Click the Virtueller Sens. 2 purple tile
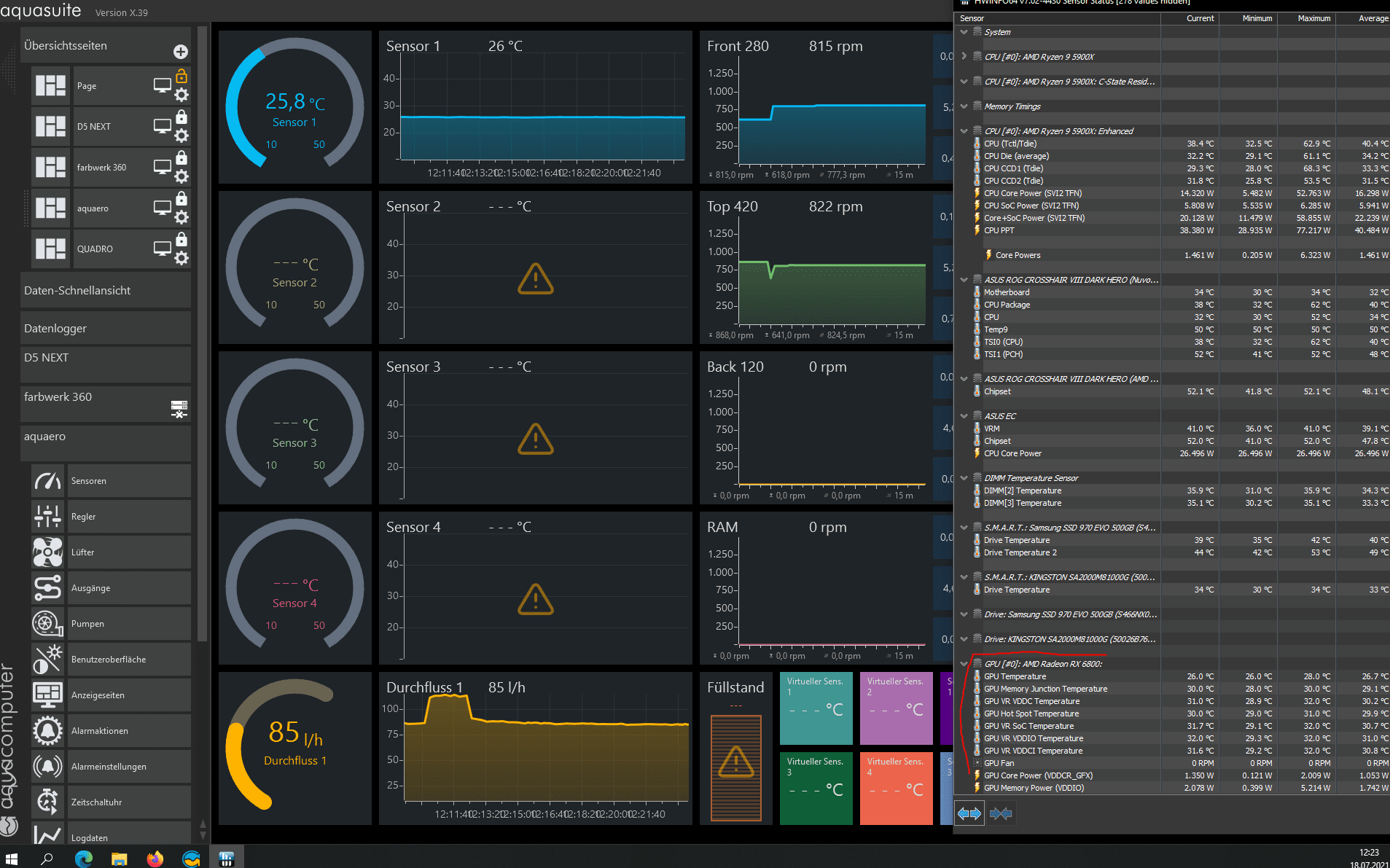Screen dimensions: 1390x868 [896, 708]
